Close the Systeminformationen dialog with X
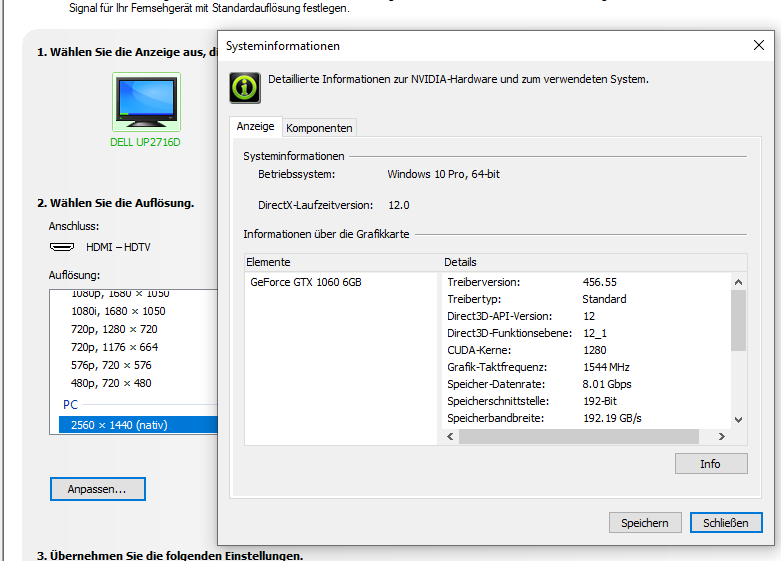 pos(759,45)
